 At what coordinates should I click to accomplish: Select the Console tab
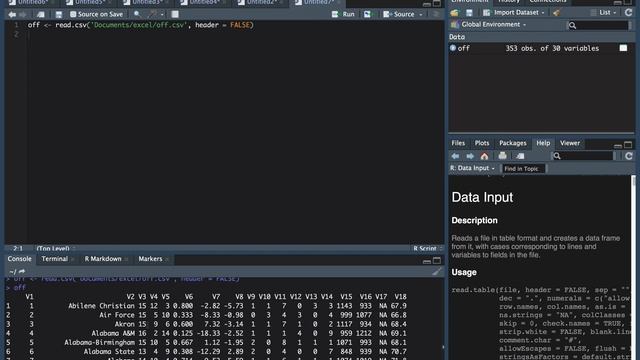click(20, 259)
